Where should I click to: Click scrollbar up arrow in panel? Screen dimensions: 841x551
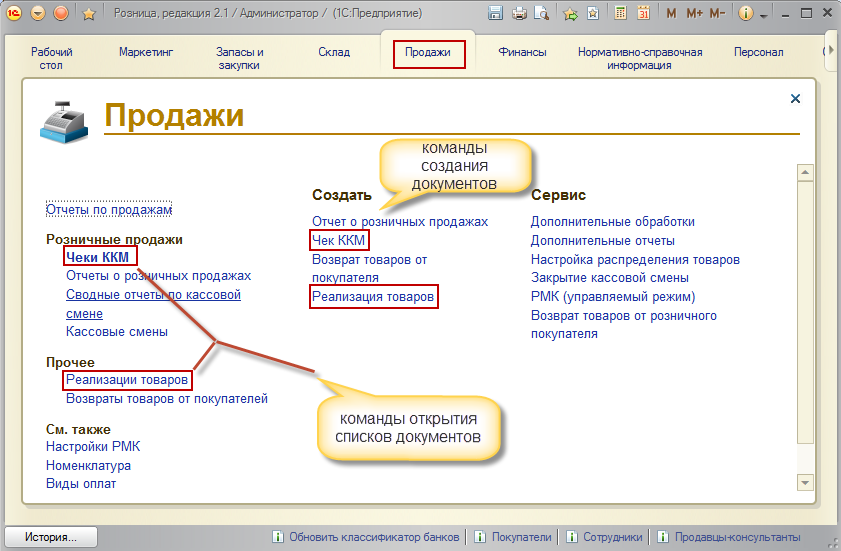805,172
